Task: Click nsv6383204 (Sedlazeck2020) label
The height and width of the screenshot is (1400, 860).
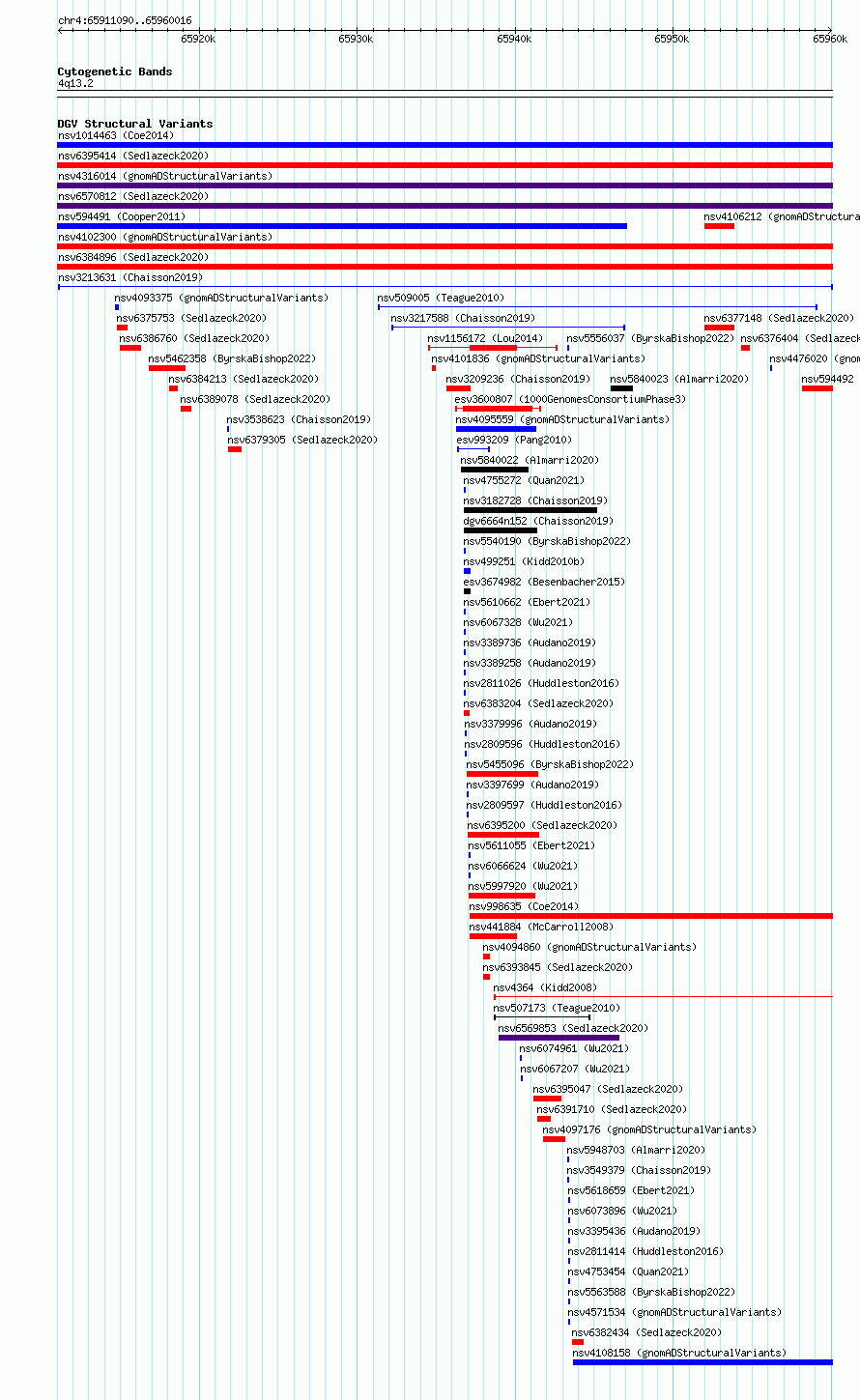Action: tap(538, 703)
